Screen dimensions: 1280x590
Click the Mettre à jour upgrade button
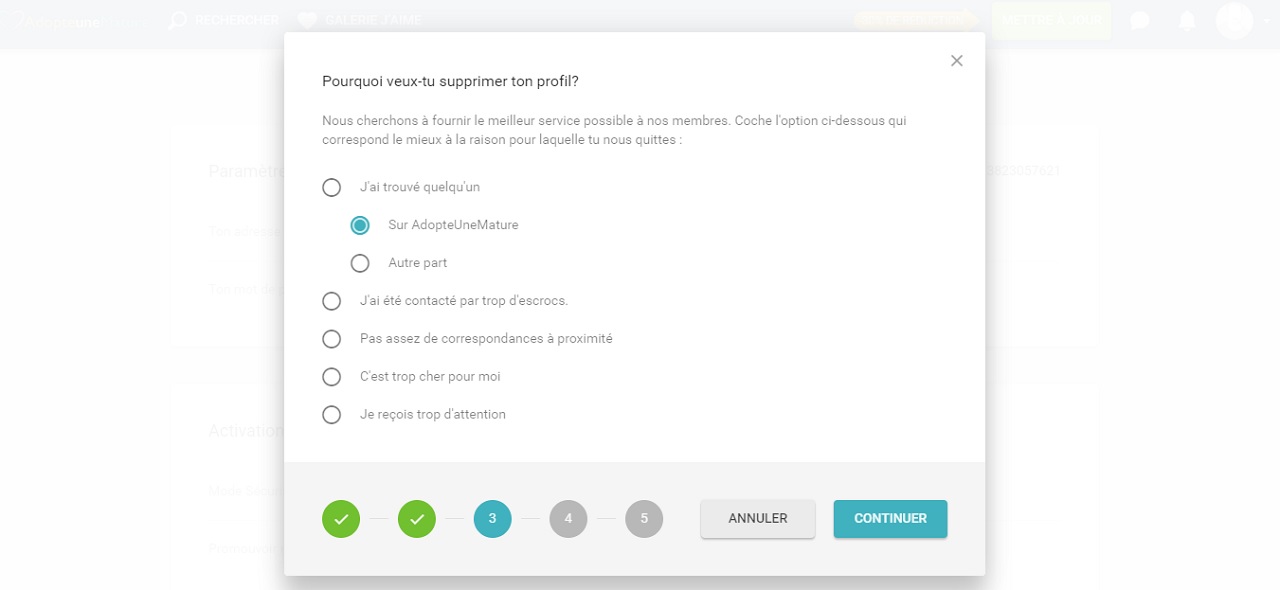1051,20
